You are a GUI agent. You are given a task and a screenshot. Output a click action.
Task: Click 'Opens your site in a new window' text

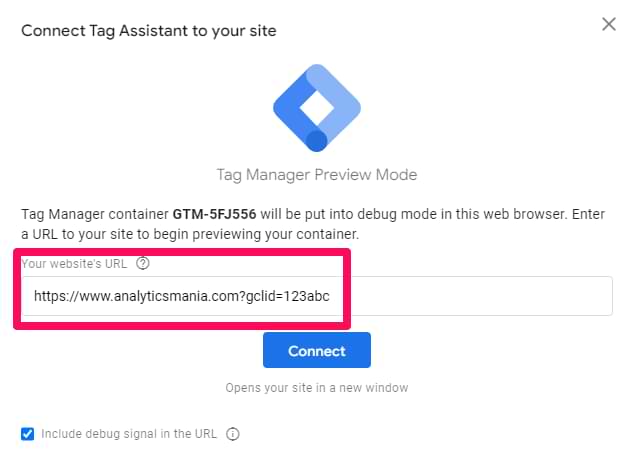point(317,388)
